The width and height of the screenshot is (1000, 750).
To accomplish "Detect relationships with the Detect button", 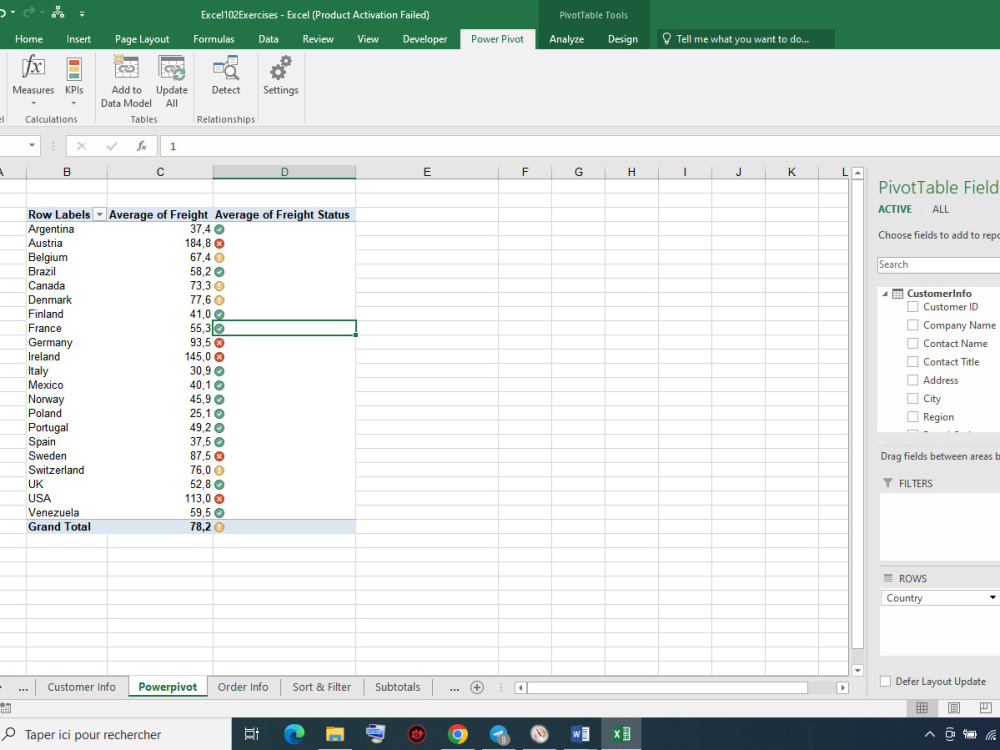I will (226, 75).
